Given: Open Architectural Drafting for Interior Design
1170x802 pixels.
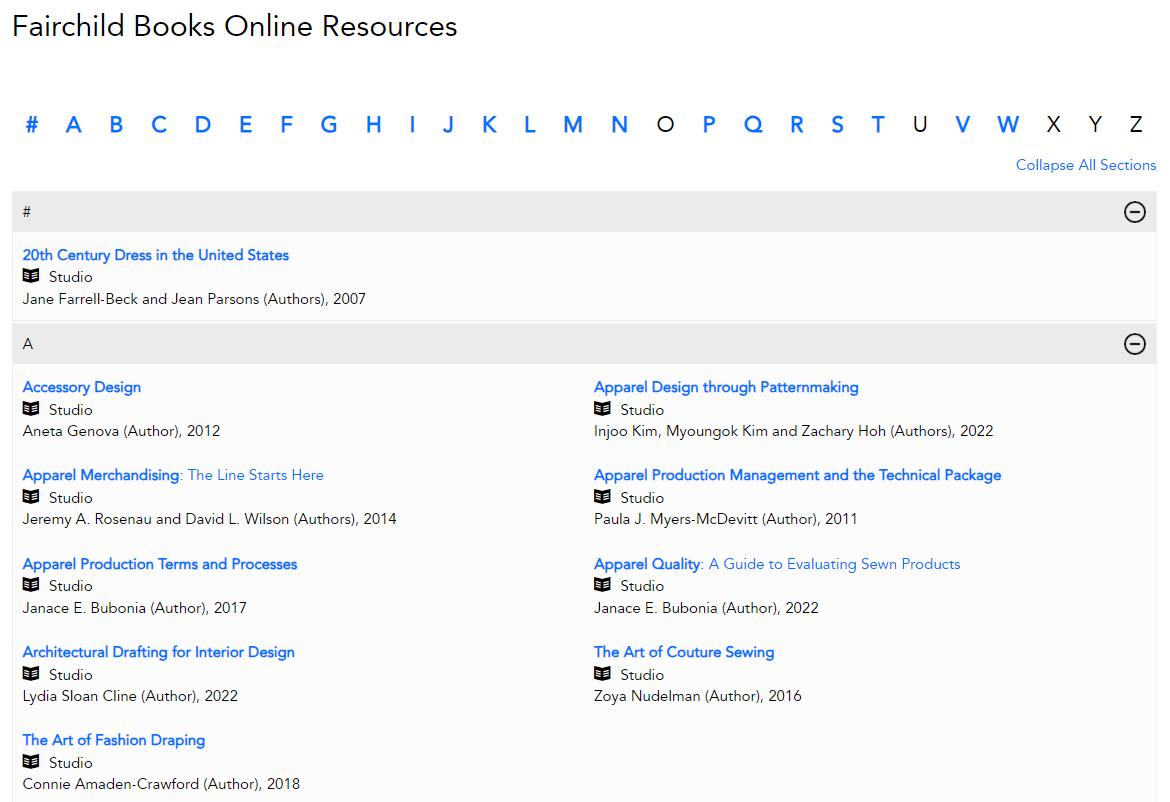Looking at the screenshot, I should [x=158, y=652].
